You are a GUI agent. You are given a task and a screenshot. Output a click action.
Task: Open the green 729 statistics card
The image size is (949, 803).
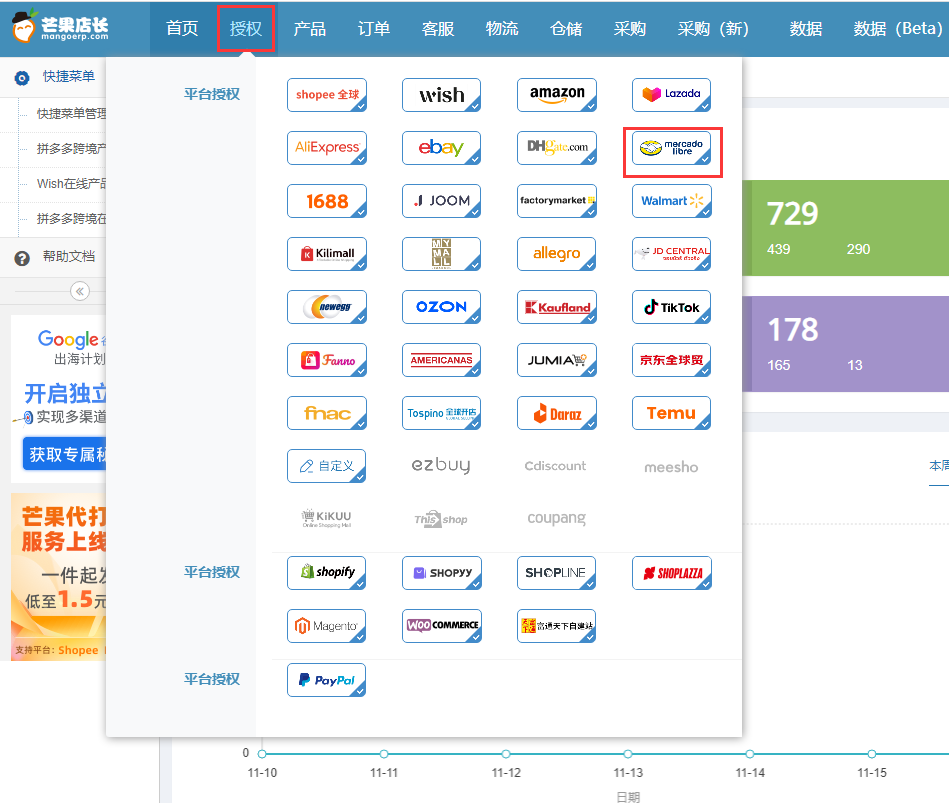coord(846,228)
